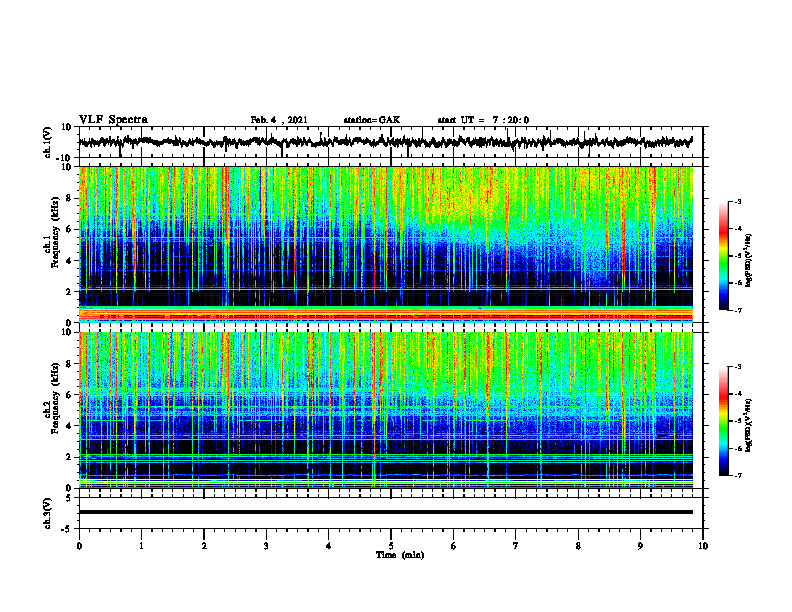Click the ch.1(V) waveform axis label

tap(48, 142)
